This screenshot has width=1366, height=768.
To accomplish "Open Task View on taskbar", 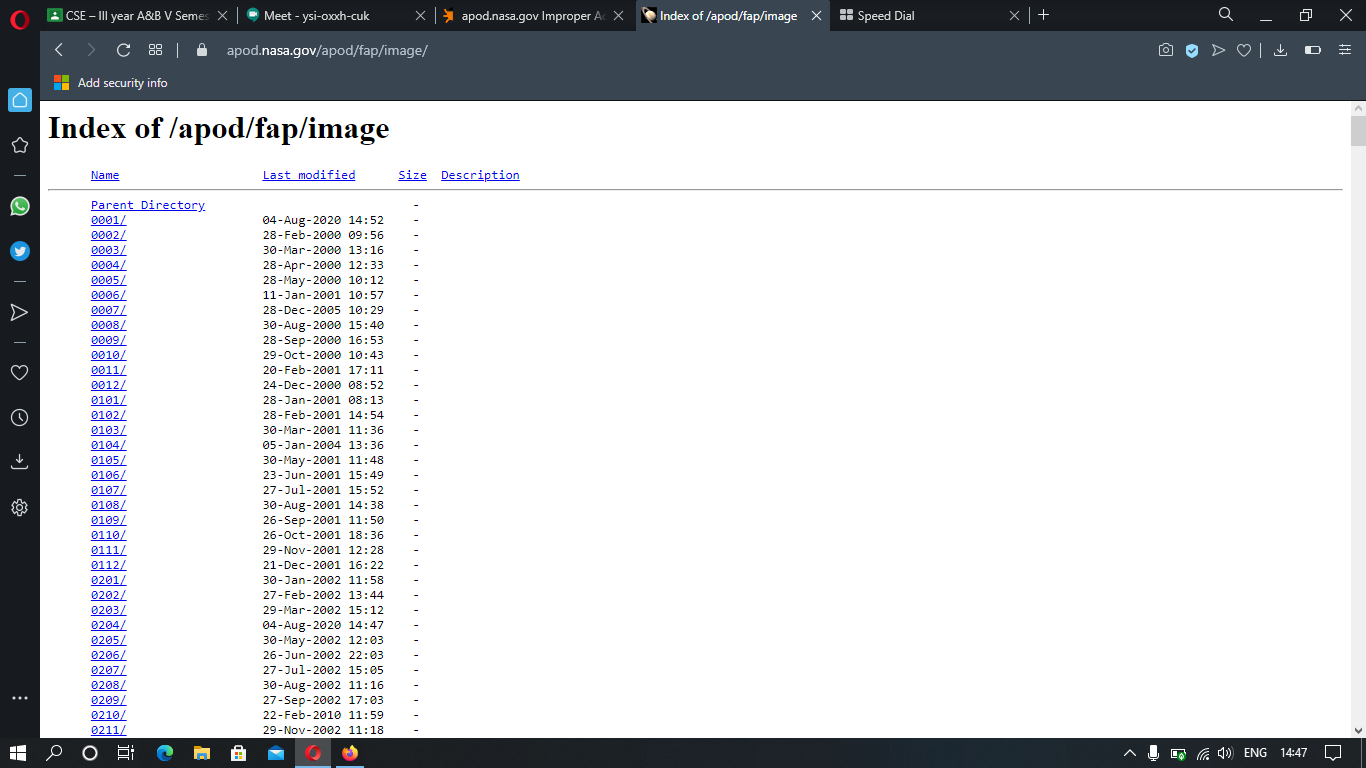I will pyautogui.click(x=126, y=753).
